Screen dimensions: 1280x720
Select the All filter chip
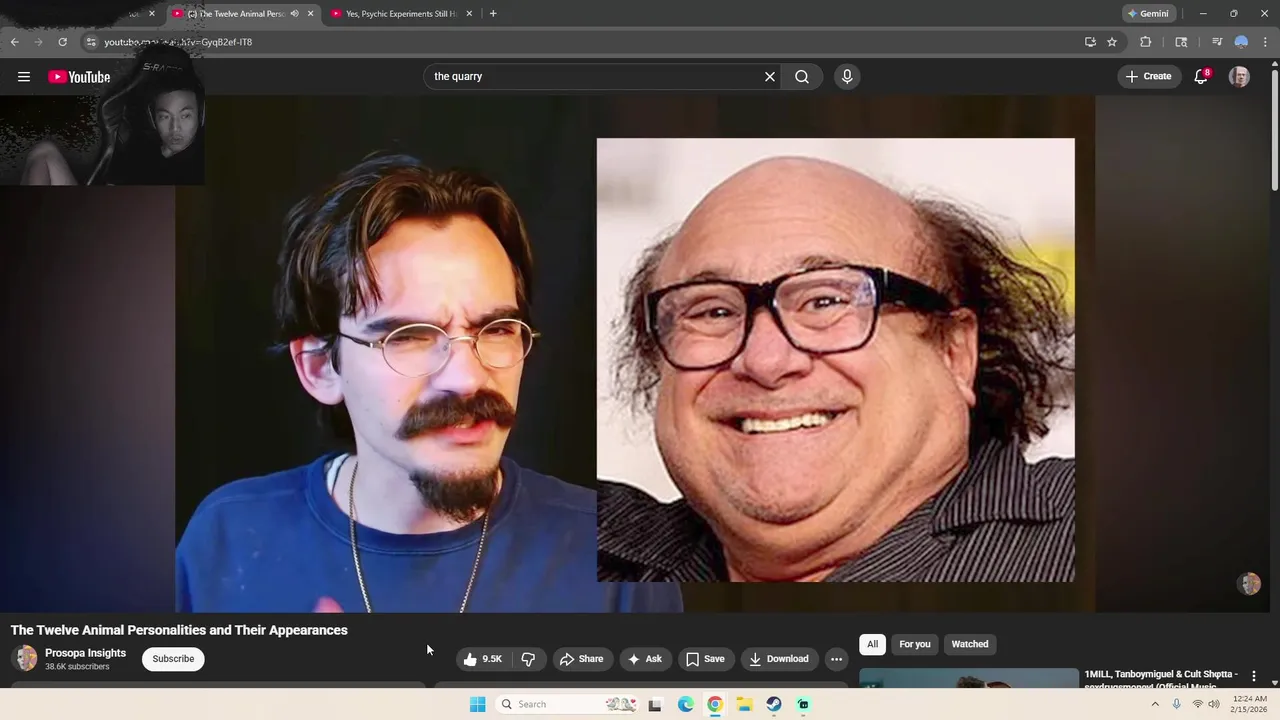[872, 644]
